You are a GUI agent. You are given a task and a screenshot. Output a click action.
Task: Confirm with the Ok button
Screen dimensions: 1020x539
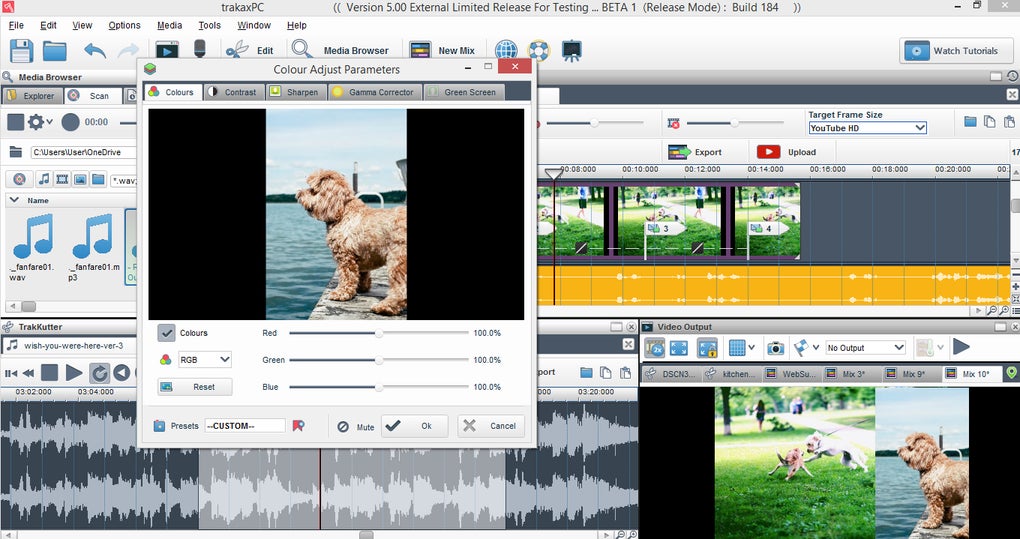coord(414,426)
